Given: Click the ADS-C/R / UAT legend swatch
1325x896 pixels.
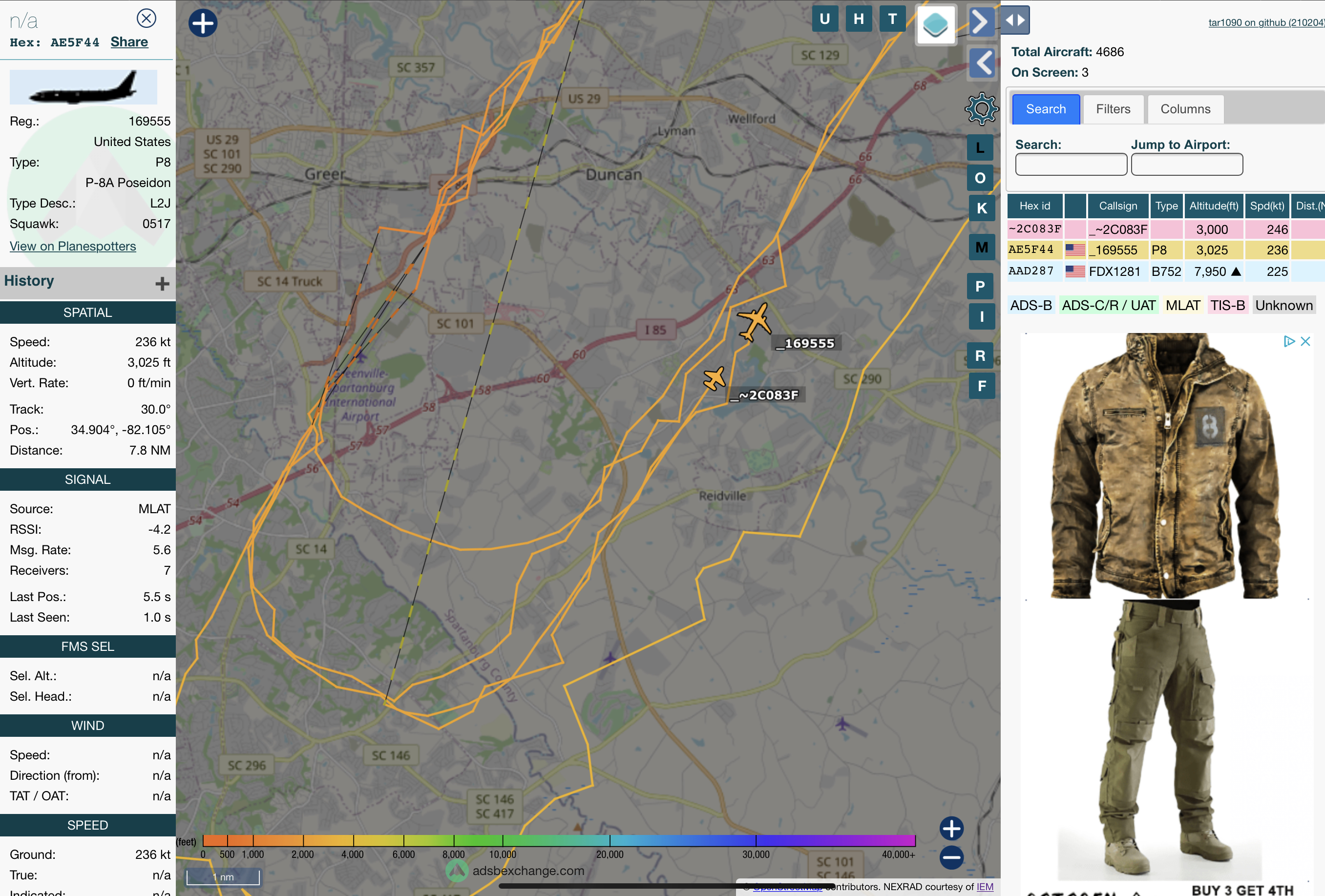Looking at the screenshot, I should pyautogui.click(x=1108, y=305).
